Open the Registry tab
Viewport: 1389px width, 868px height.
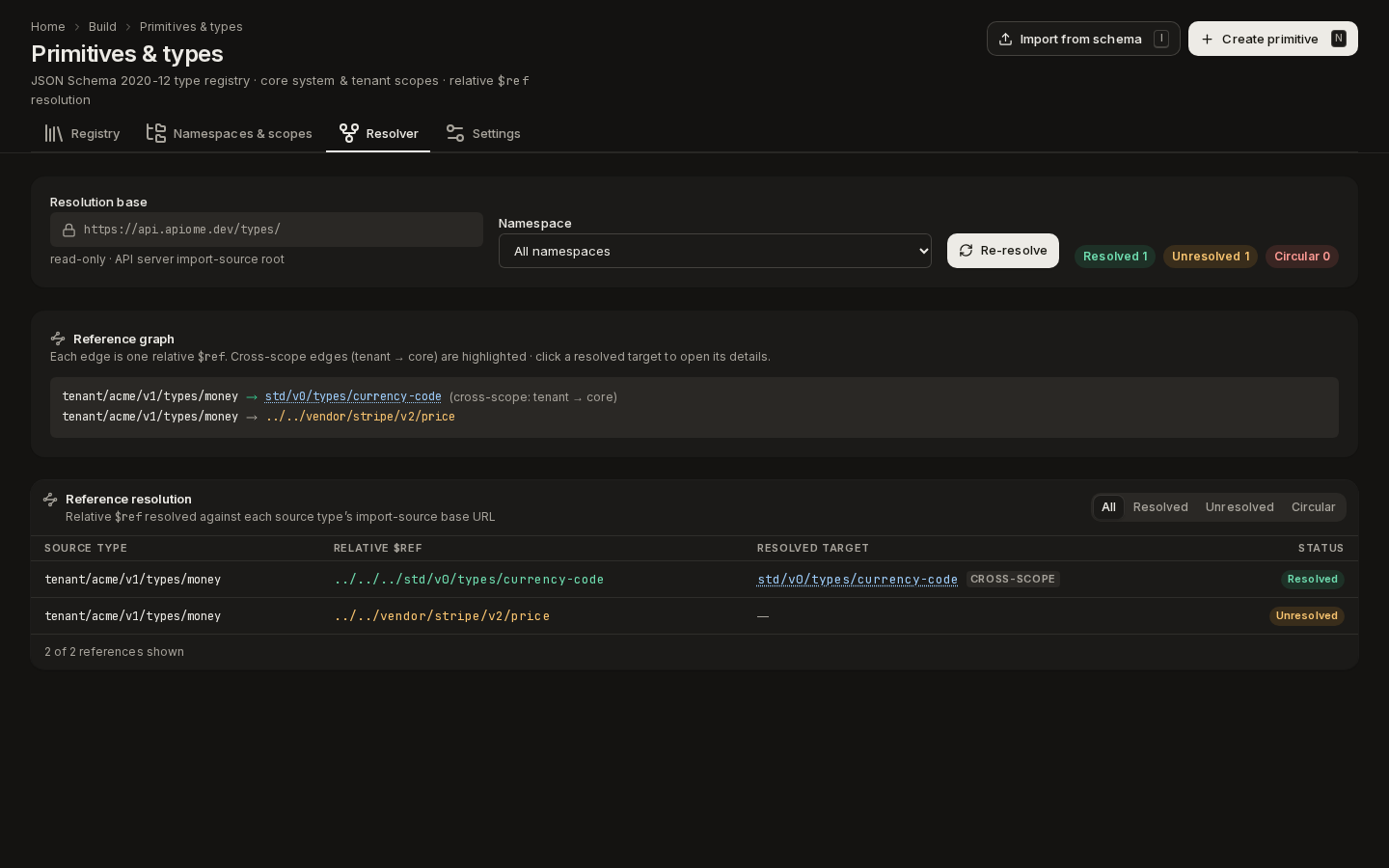pos(82,133)
